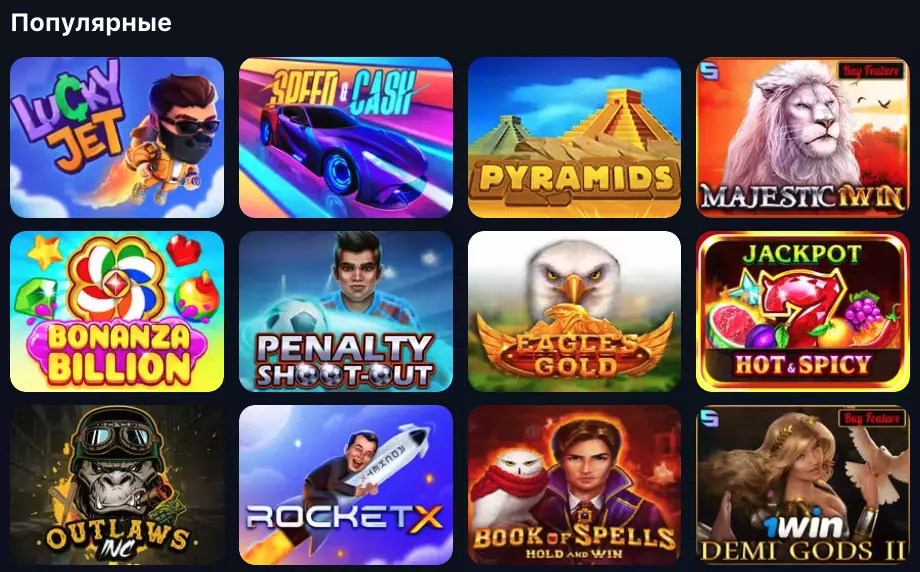920x572 pixels.
Task: Click Spinomenal logo on Demi Gods II tile
Action: pyautogui.click(x=709, y=418)
